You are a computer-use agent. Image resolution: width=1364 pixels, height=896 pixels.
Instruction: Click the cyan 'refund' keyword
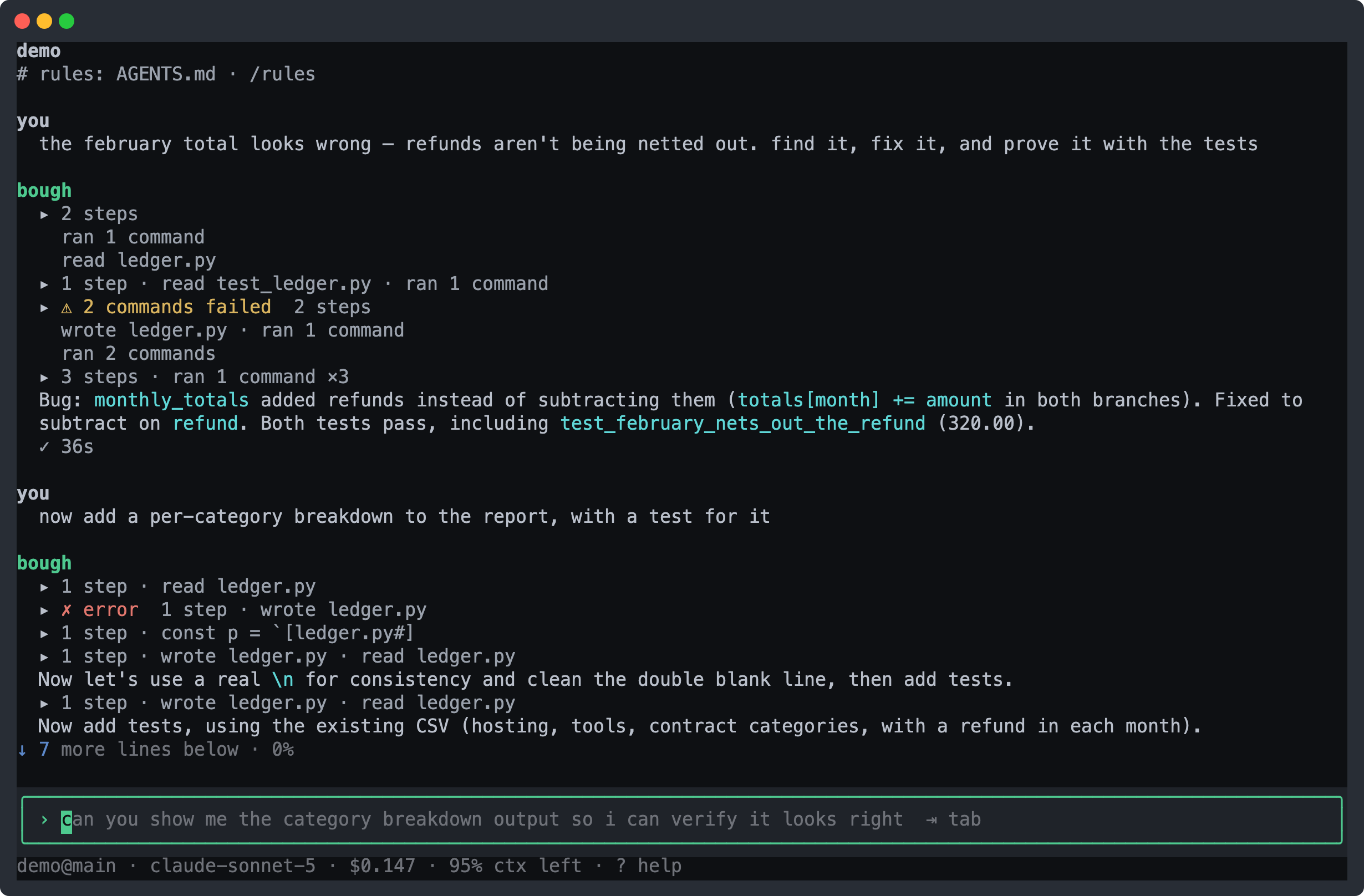click(x=205, y=424)
